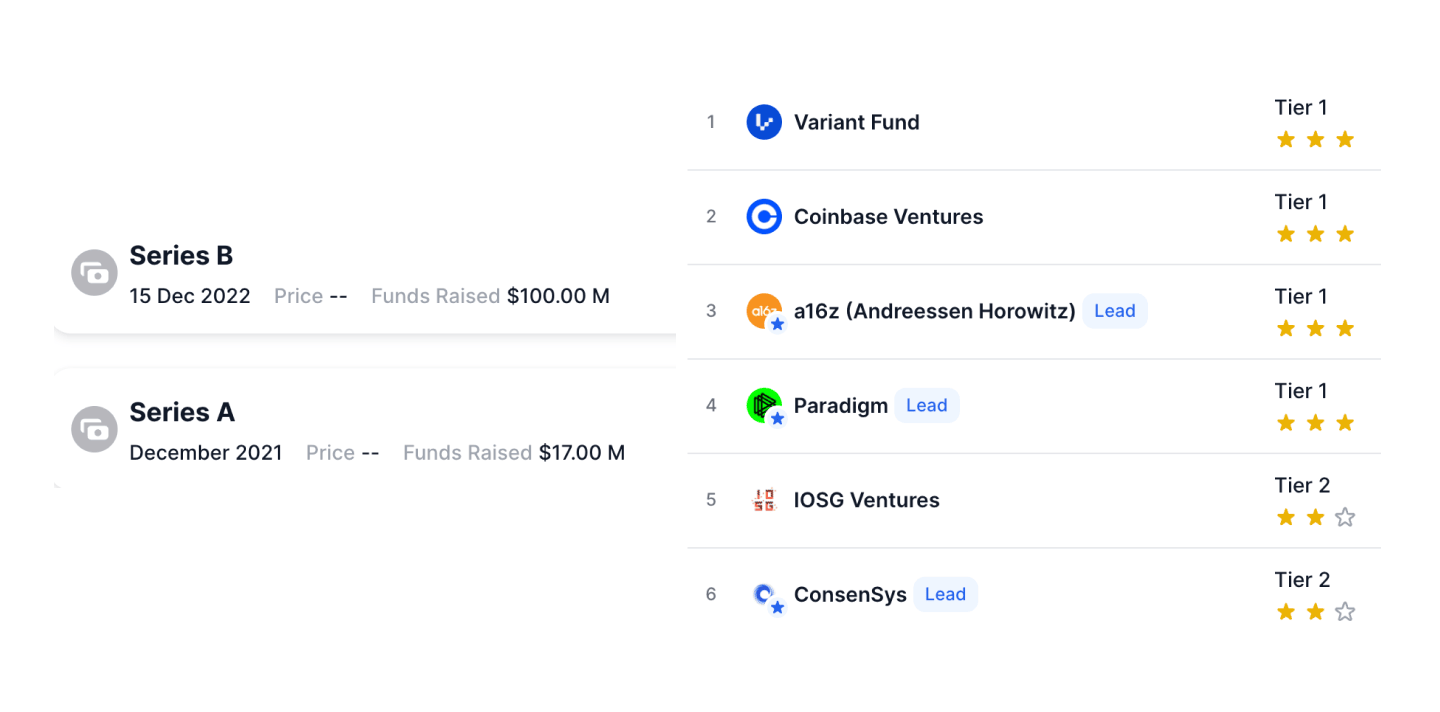Click the empty third star for ConsenSys
The width and height of the screenshot is (1440, 712).
coord(1345,611)
